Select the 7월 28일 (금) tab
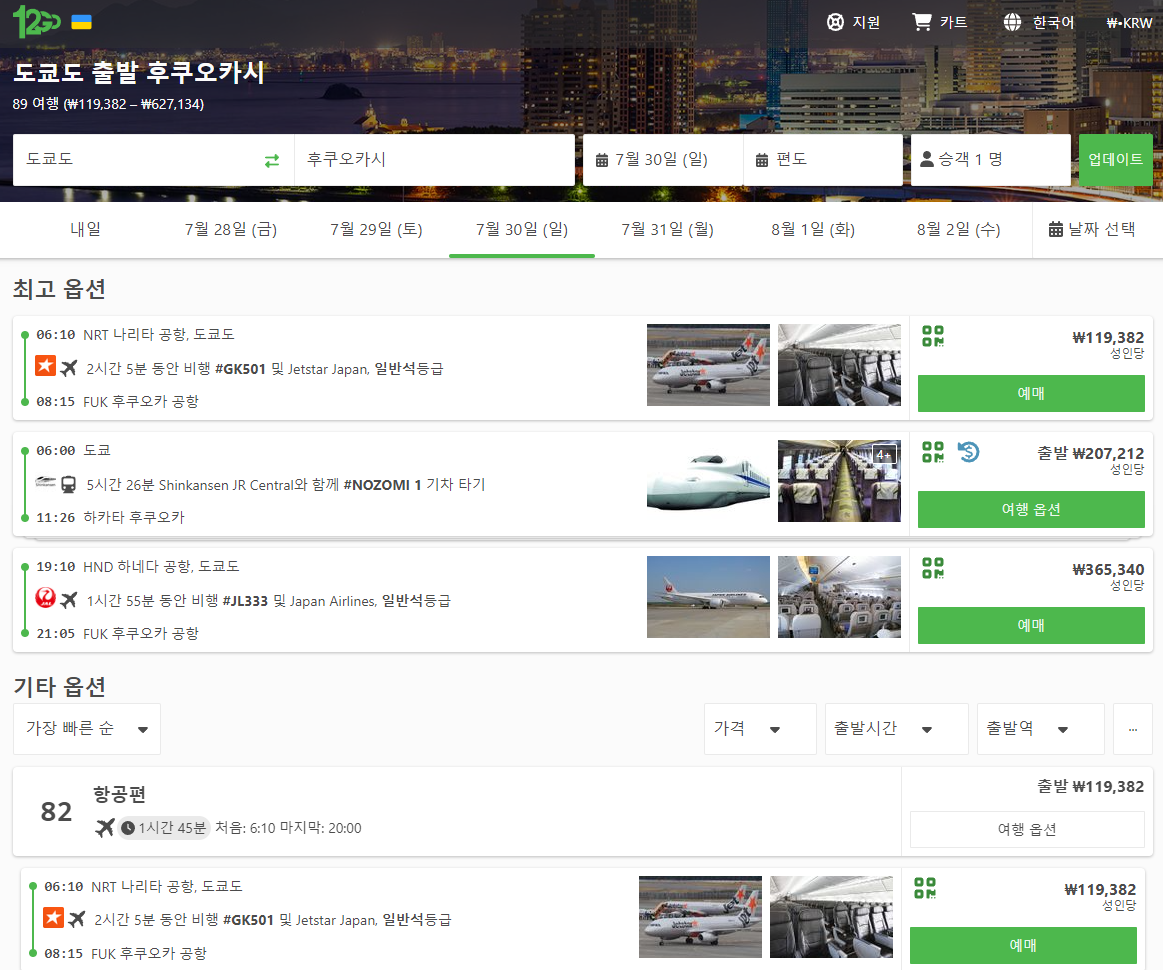This screenshot has height=970, width=1163. [x=231, y=230]
